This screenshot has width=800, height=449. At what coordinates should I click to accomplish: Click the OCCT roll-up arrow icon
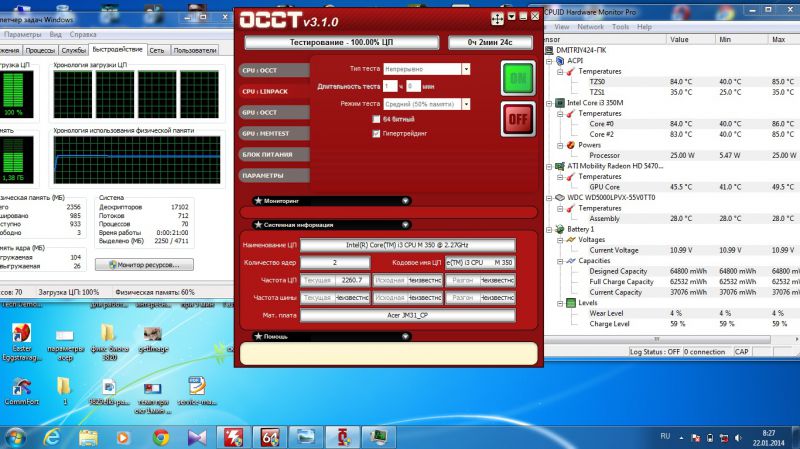tap(512, 17)
